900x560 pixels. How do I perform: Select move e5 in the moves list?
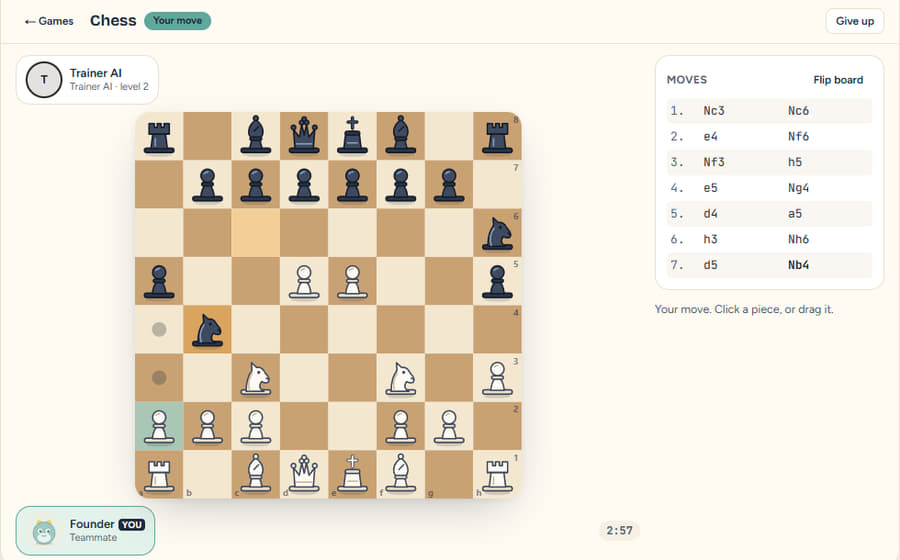(x=711, y=188)
